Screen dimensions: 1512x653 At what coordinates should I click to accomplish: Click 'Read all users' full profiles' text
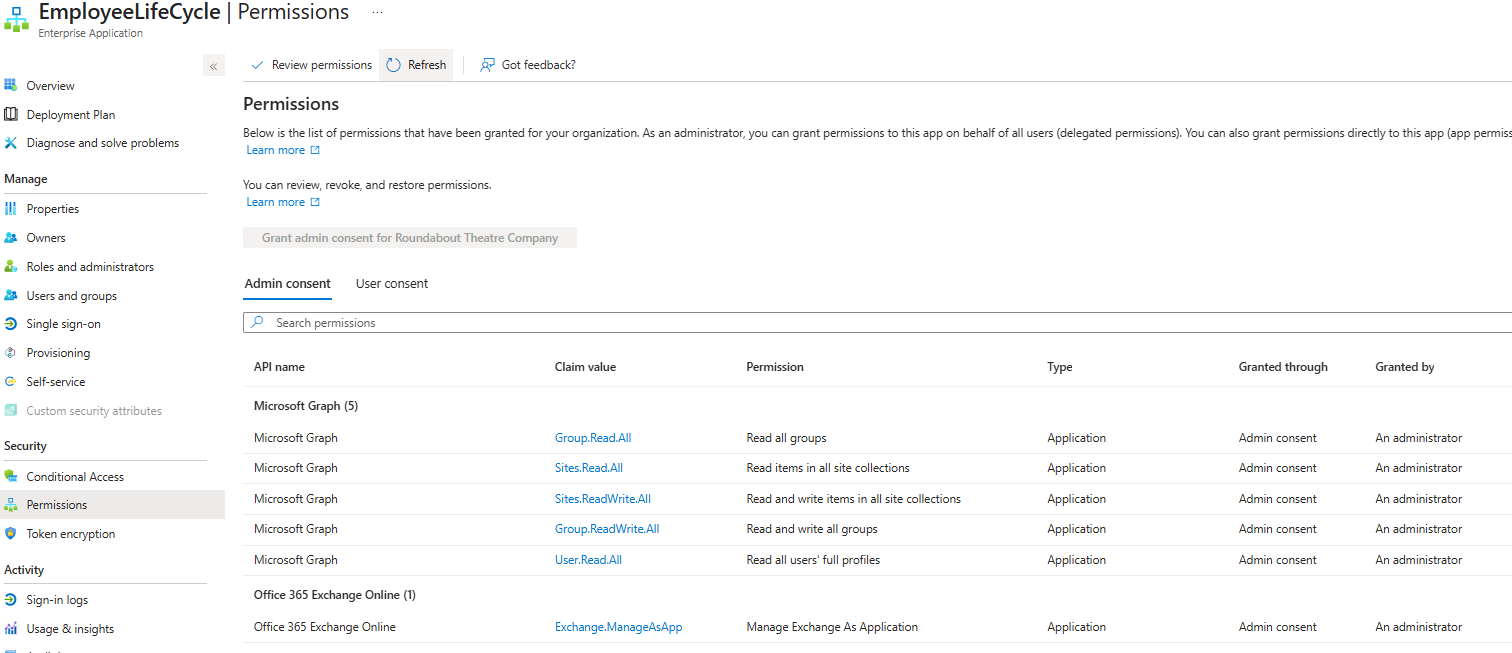[x=813, y=560]
